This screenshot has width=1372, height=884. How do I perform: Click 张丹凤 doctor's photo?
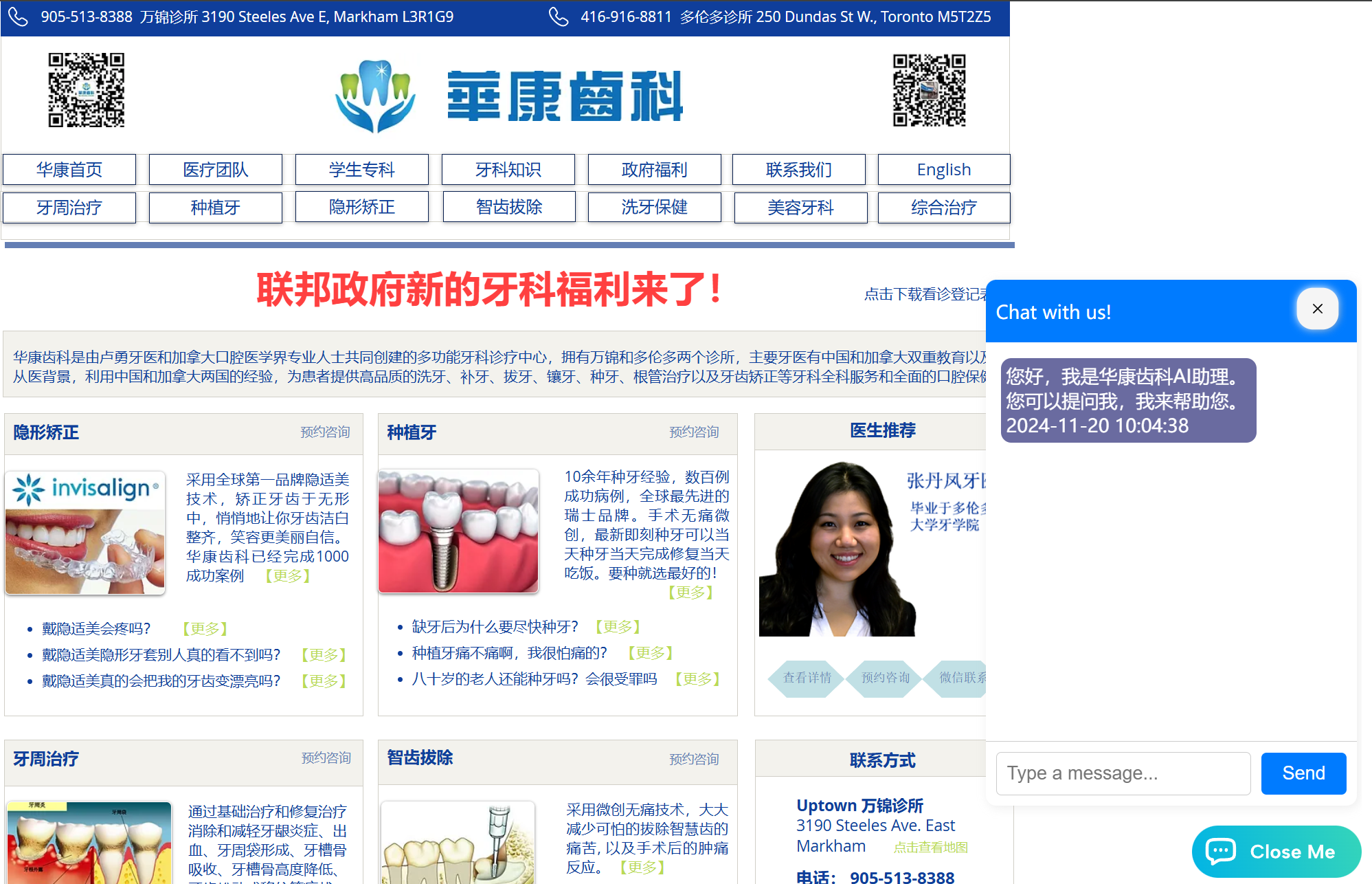837,550
